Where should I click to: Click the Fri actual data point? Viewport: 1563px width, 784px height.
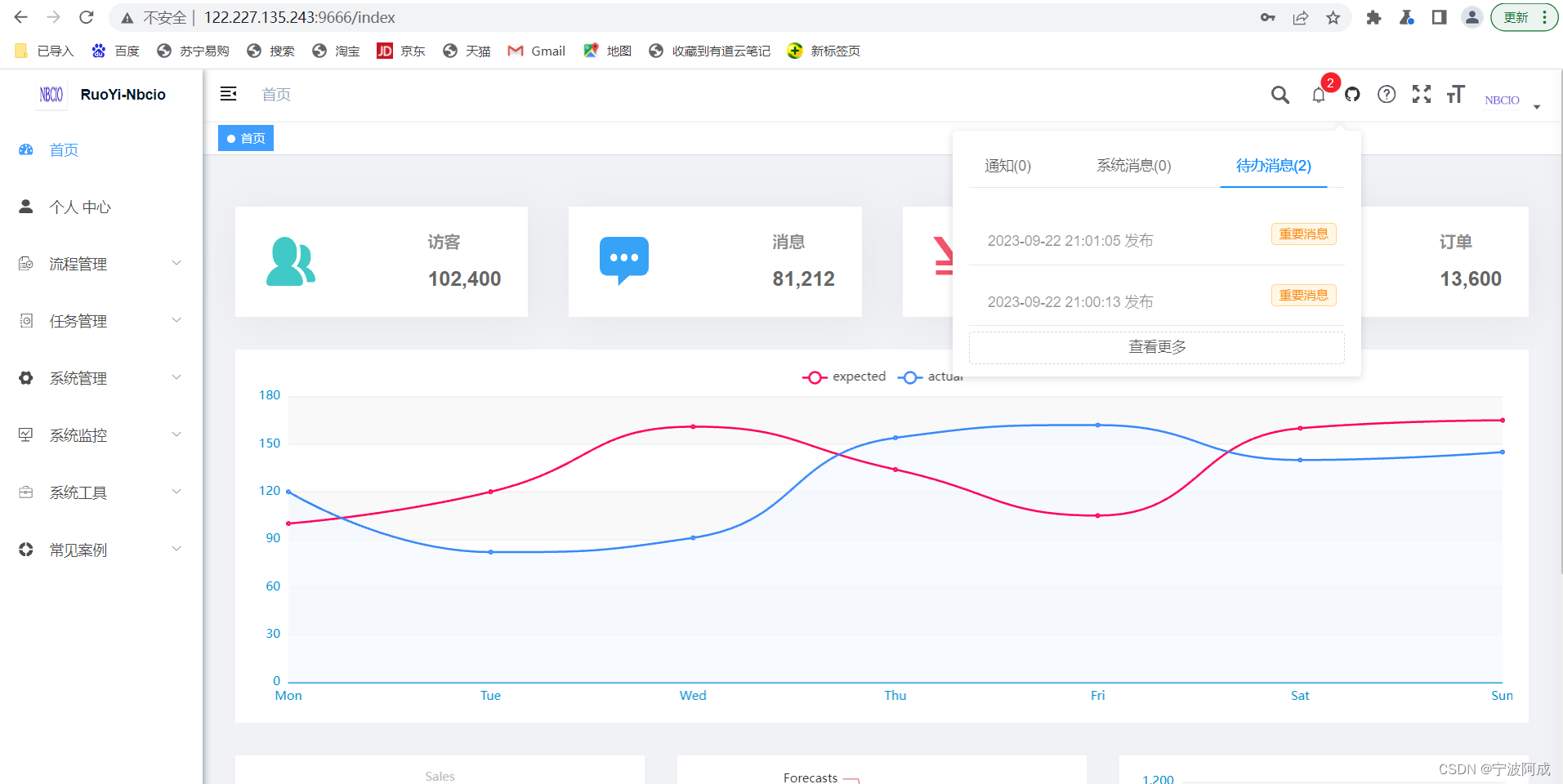pos(1097,425)
